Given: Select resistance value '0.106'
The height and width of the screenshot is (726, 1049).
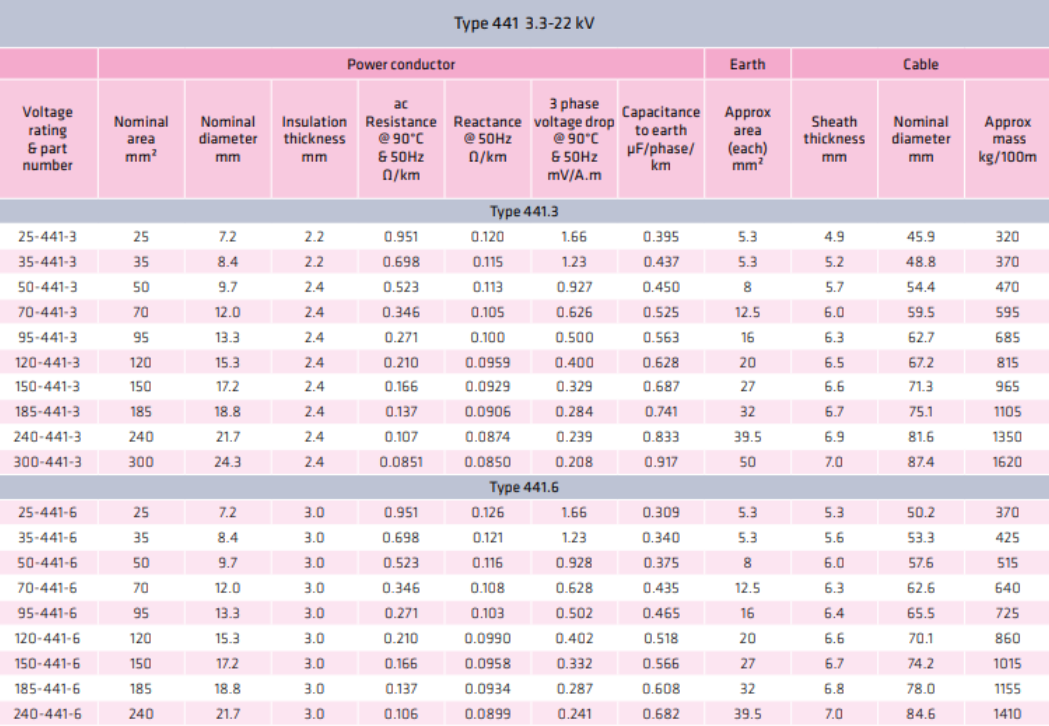Looking at the screenshot, I should tap(401, 714).
